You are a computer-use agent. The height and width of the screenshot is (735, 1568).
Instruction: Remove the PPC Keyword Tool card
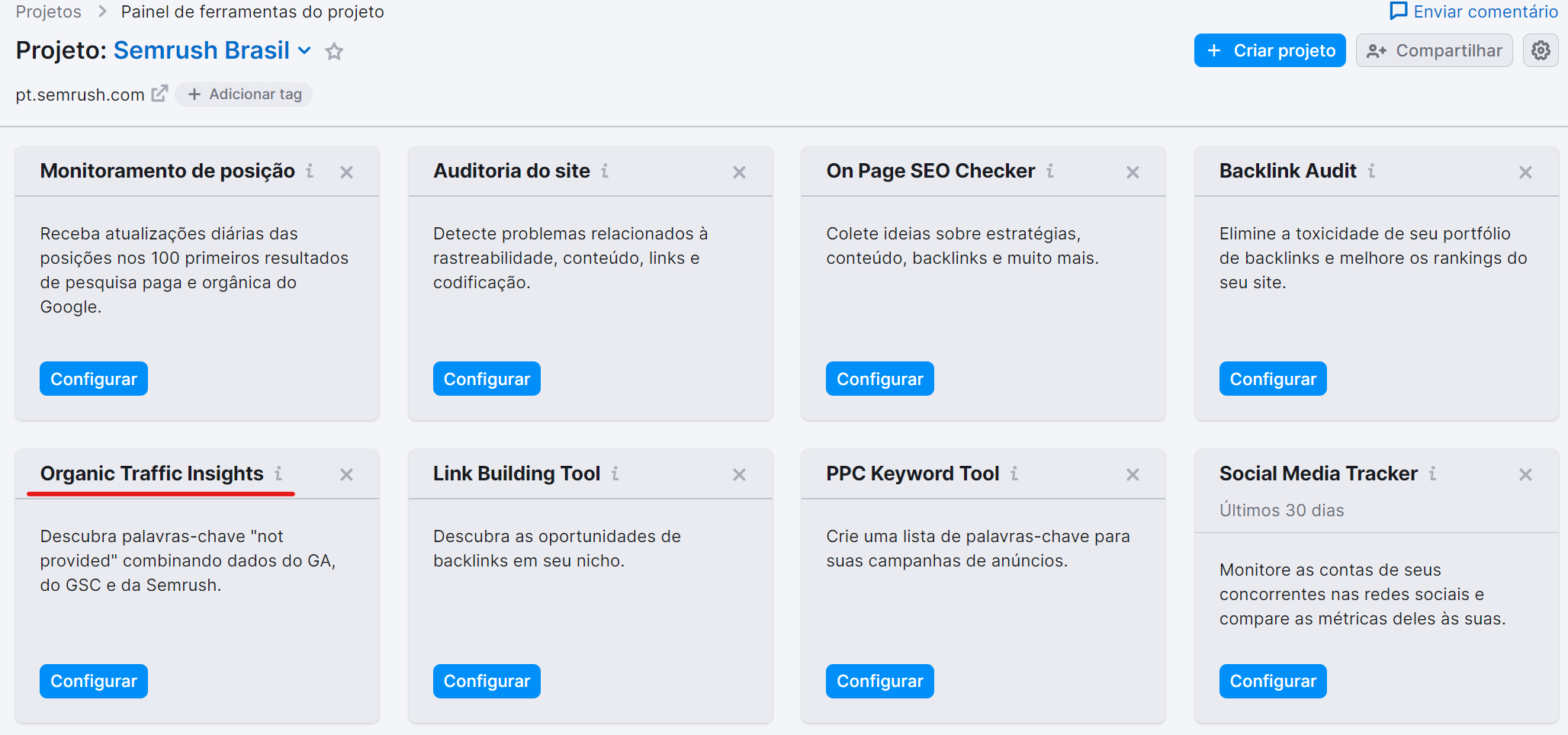(1132, 473)
